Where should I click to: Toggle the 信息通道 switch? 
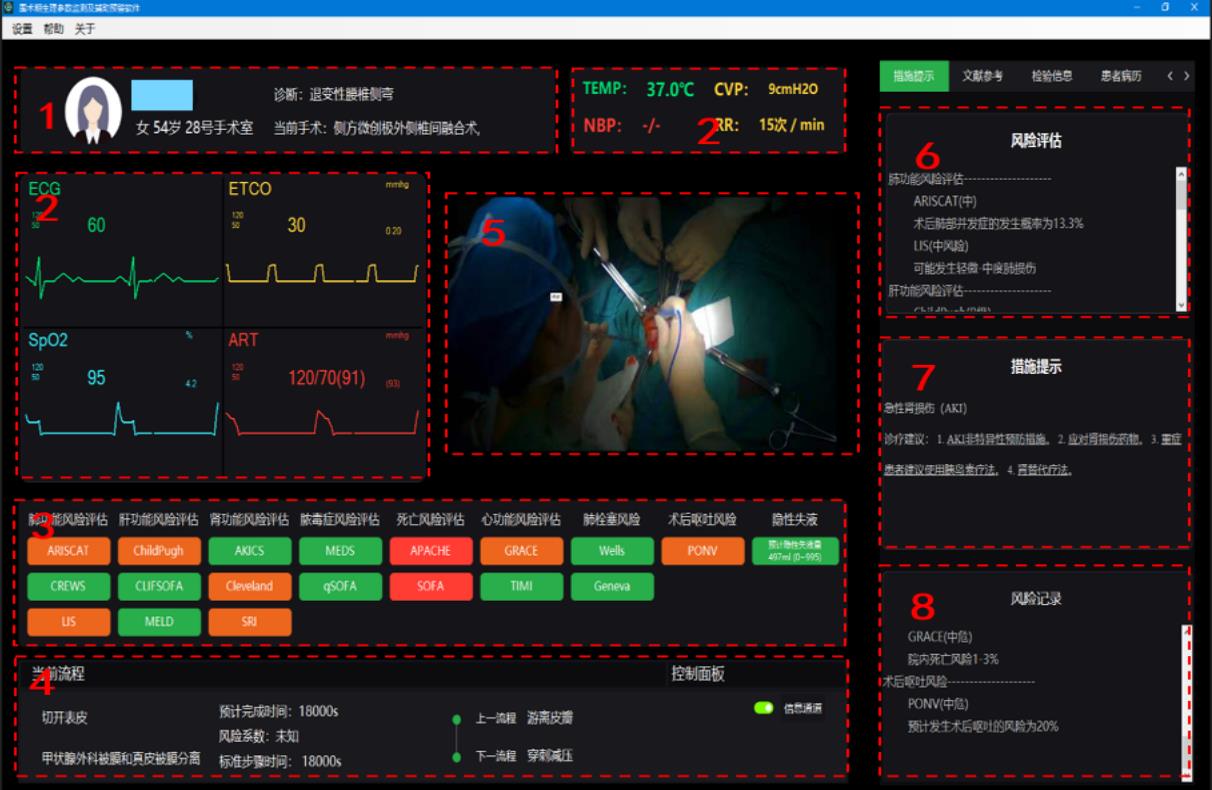point(764,708)
